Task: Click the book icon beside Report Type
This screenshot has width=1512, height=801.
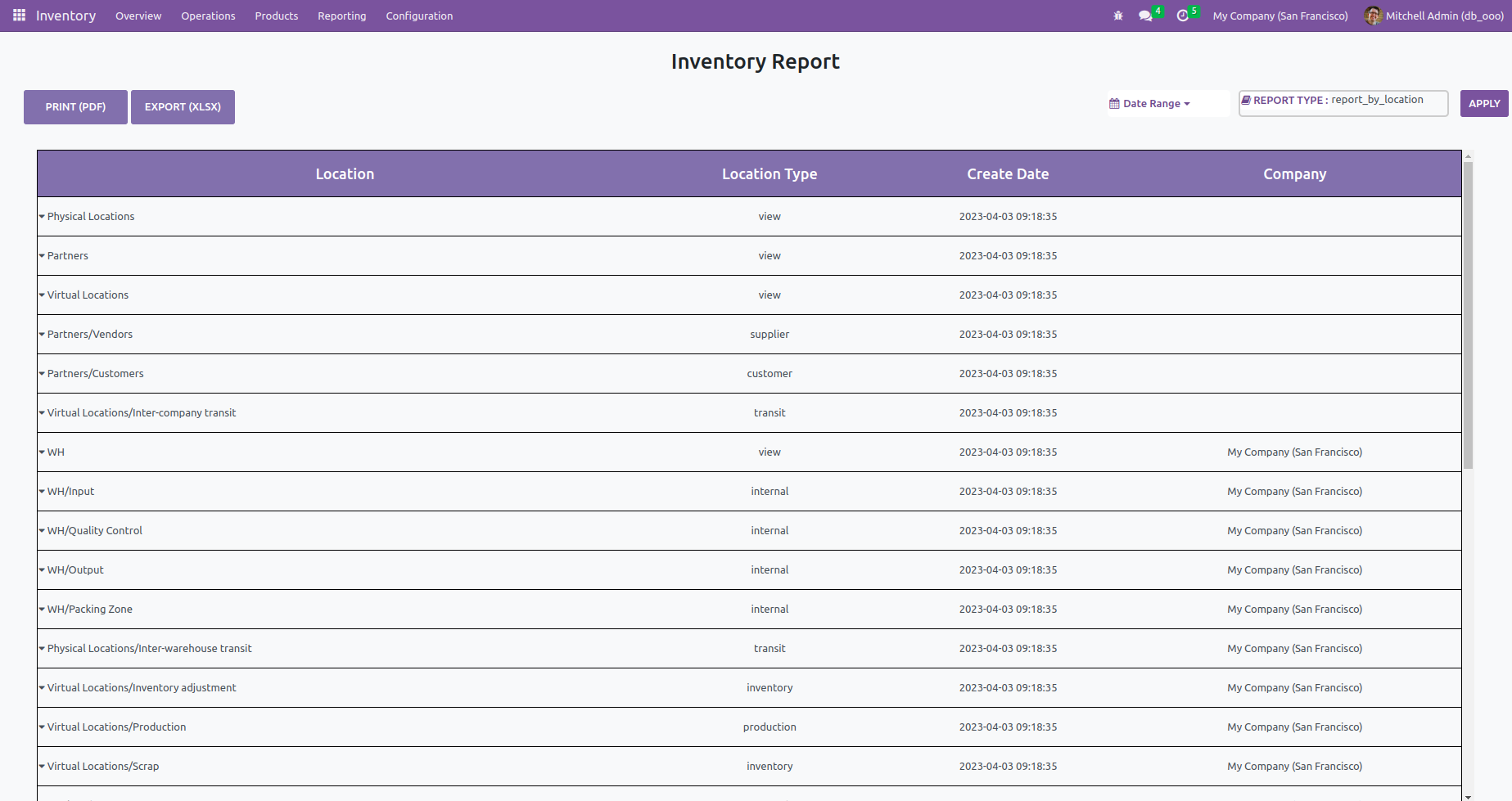Action: (x=1246, y=100)
